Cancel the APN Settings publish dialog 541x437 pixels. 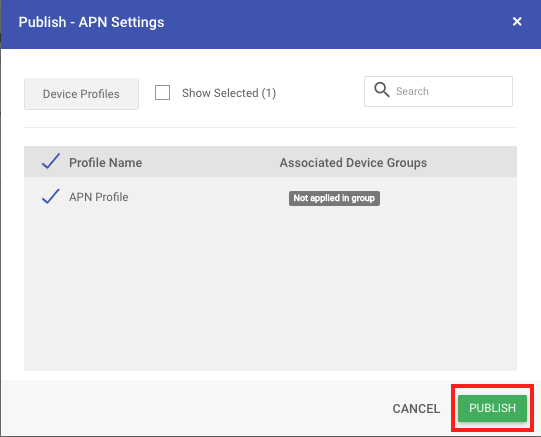point(416,409)
